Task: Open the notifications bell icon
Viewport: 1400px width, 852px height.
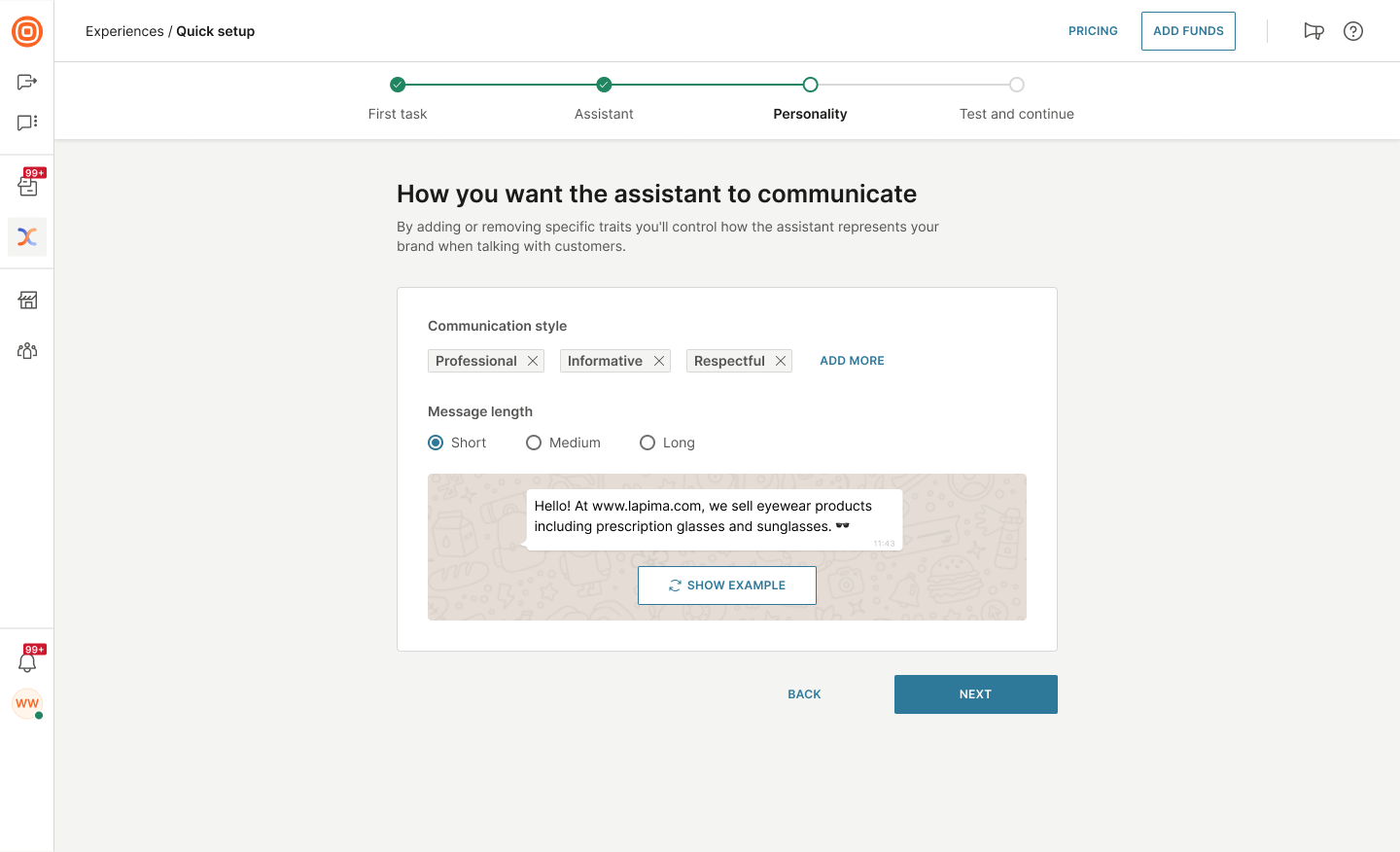Action: pos(27,661)
